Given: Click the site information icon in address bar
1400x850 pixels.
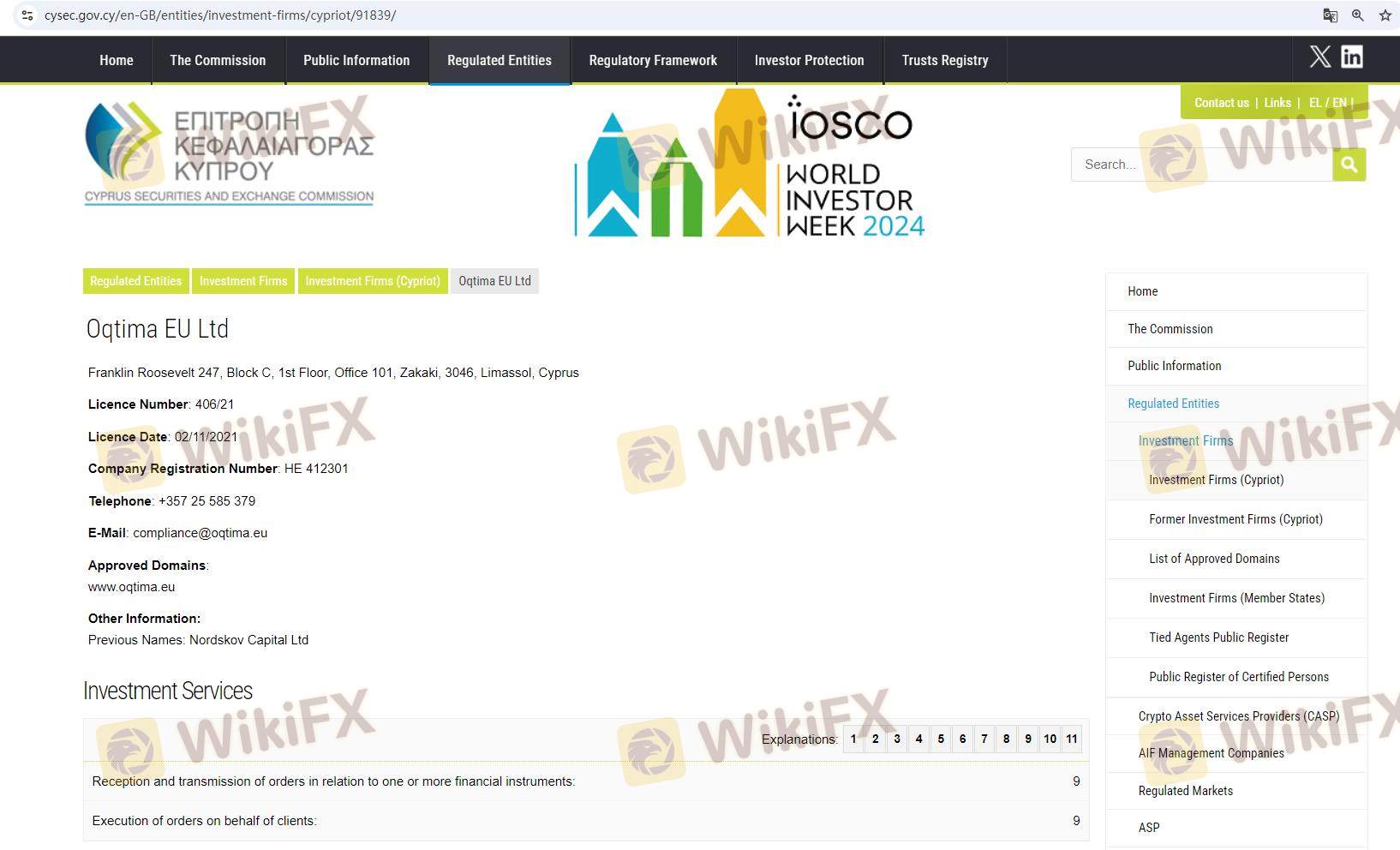Looking at the screenshot, I should pos(27,15).
